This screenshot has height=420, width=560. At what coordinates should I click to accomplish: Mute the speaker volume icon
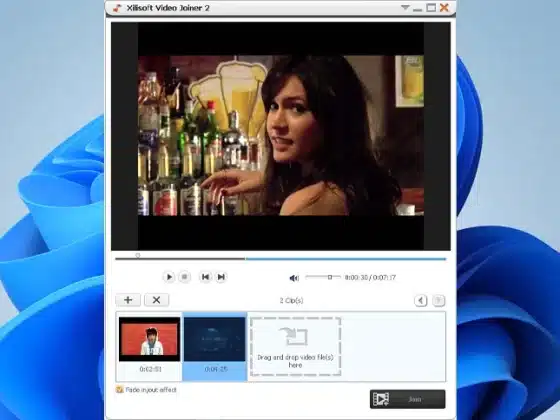coord(294,278)
